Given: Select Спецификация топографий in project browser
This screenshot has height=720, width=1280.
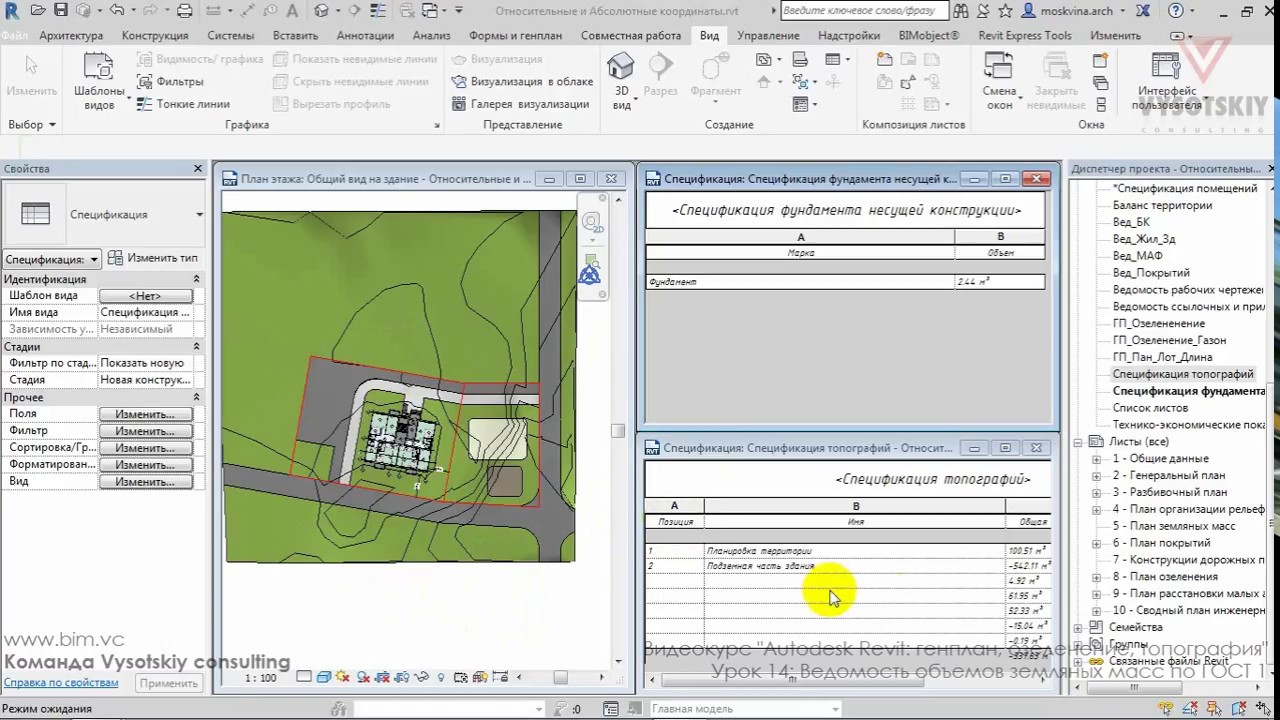Looking at the screenshot, I should click(x=1183, y=374).
